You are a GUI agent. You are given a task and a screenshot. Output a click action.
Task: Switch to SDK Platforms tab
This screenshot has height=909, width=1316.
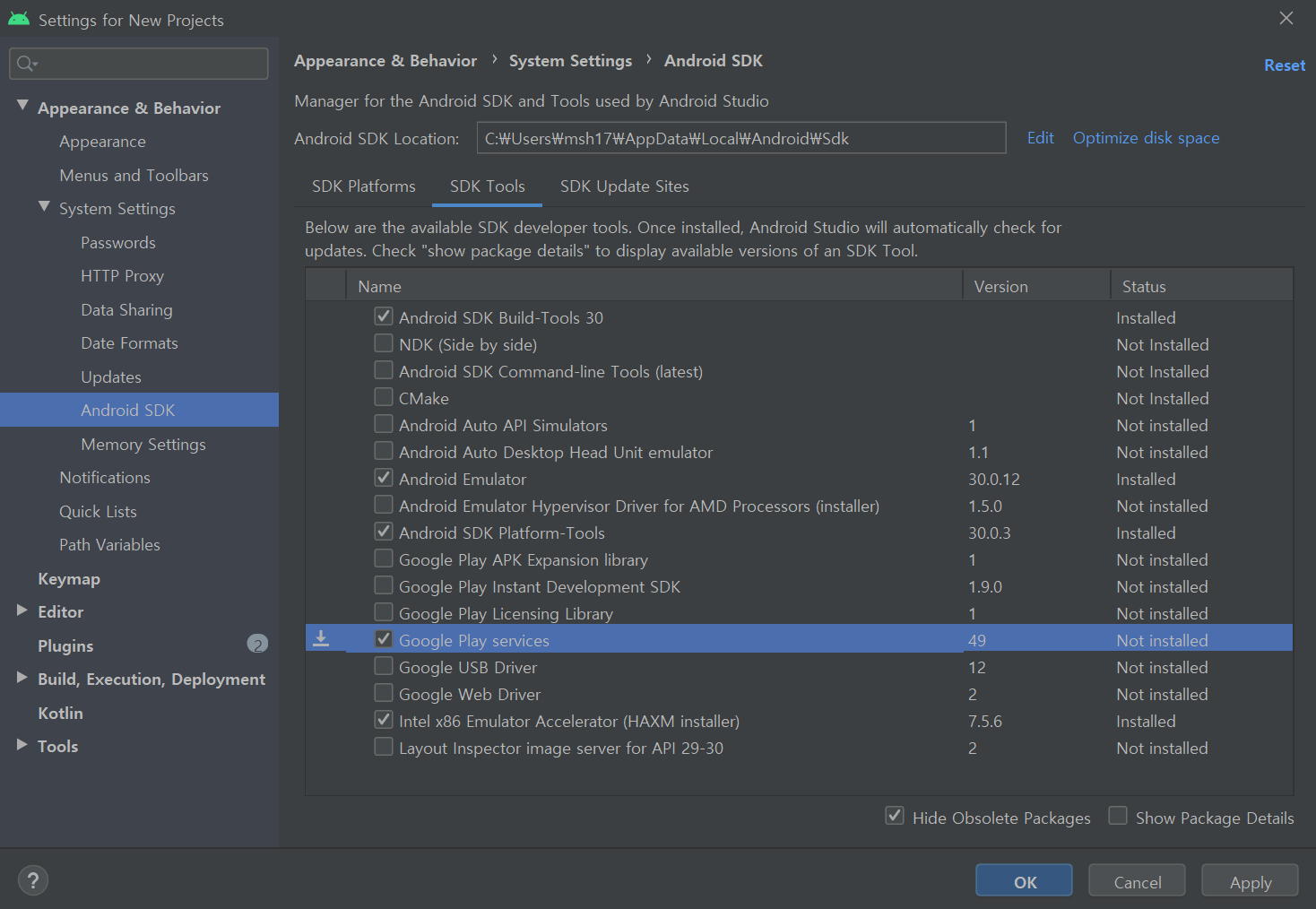coord(364,186)
